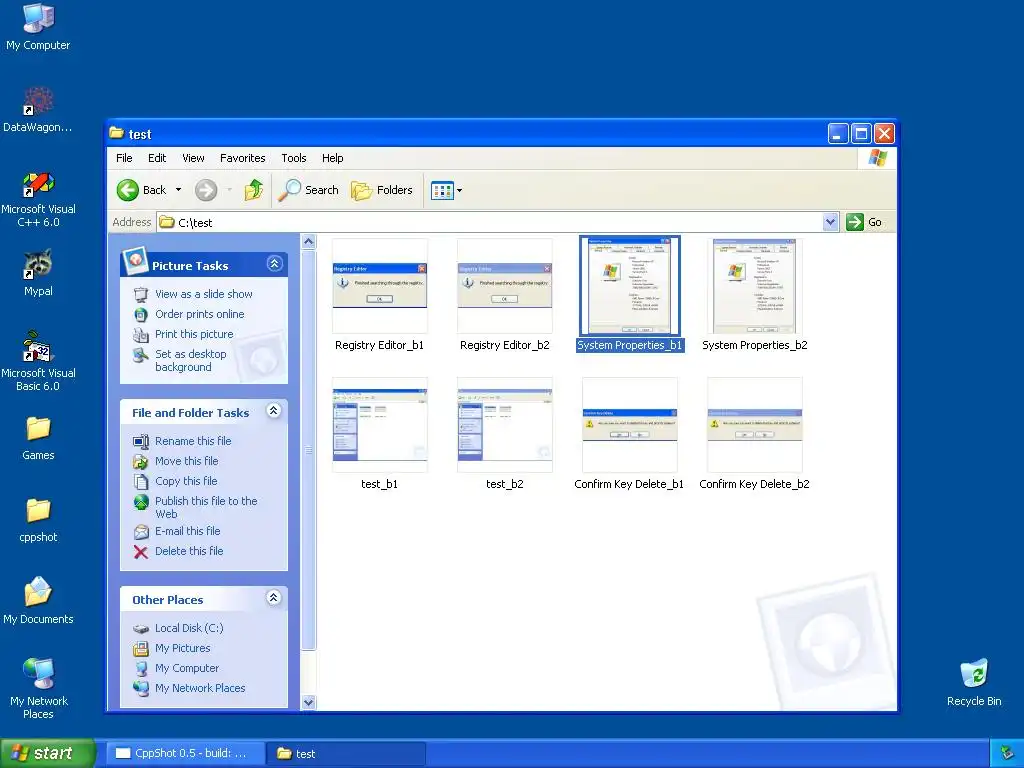Click the Up folder toolbar icon
This screenshot has height=768, width=1024.
pos(254,190)
